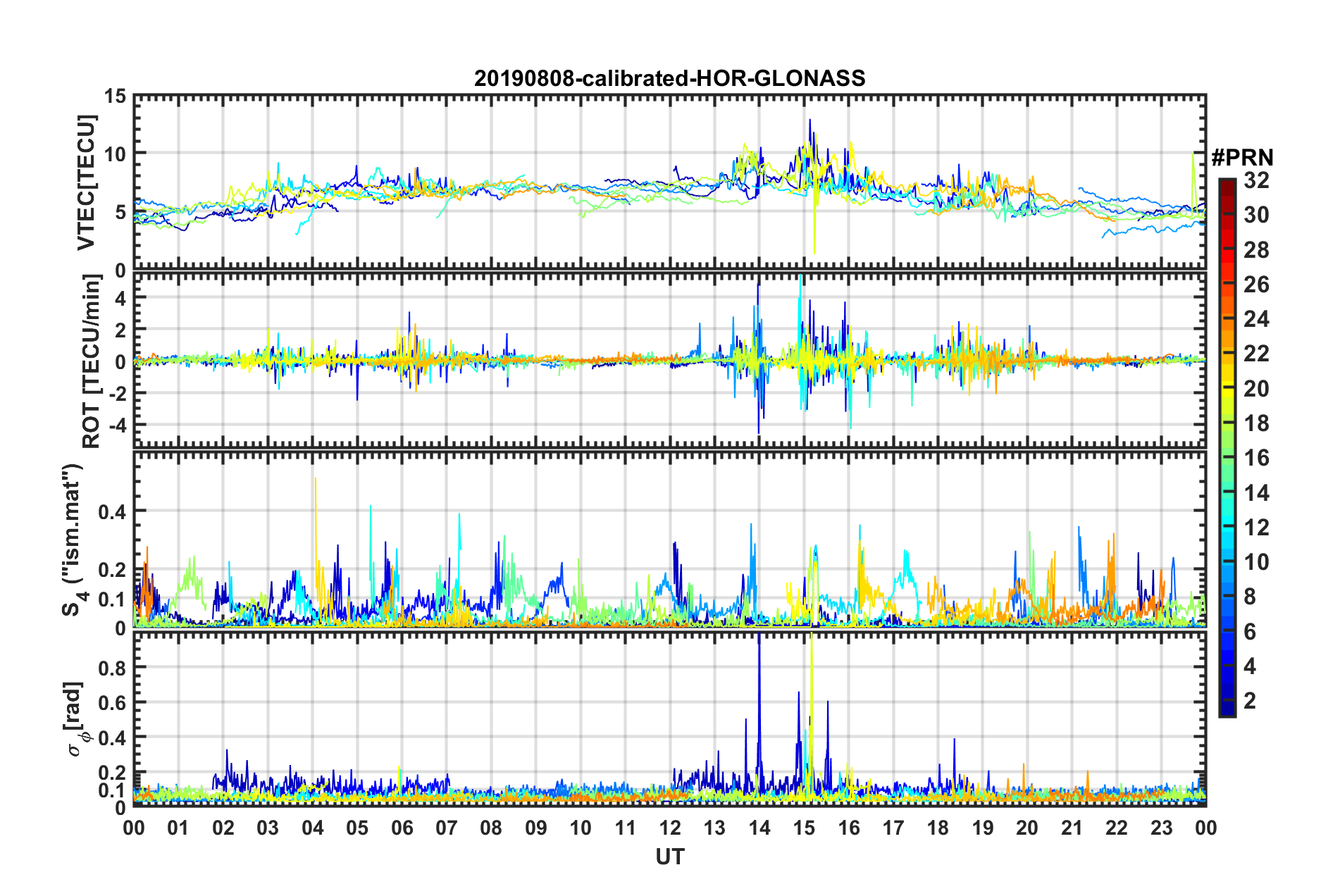Select the S4 axis tick label 0.2
This screenshot has width=1340, height=896.
112,571
